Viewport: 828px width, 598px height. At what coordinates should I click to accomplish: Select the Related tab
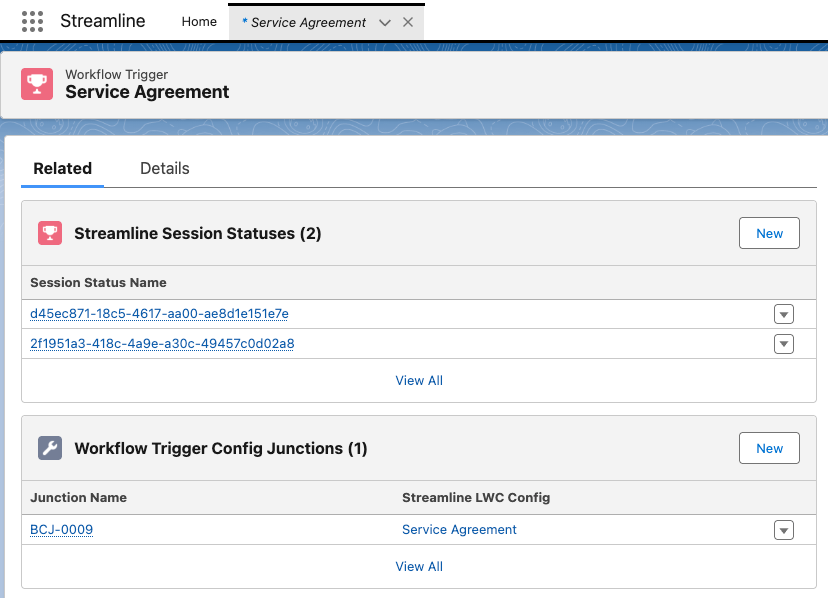click(x=63, y=168)
